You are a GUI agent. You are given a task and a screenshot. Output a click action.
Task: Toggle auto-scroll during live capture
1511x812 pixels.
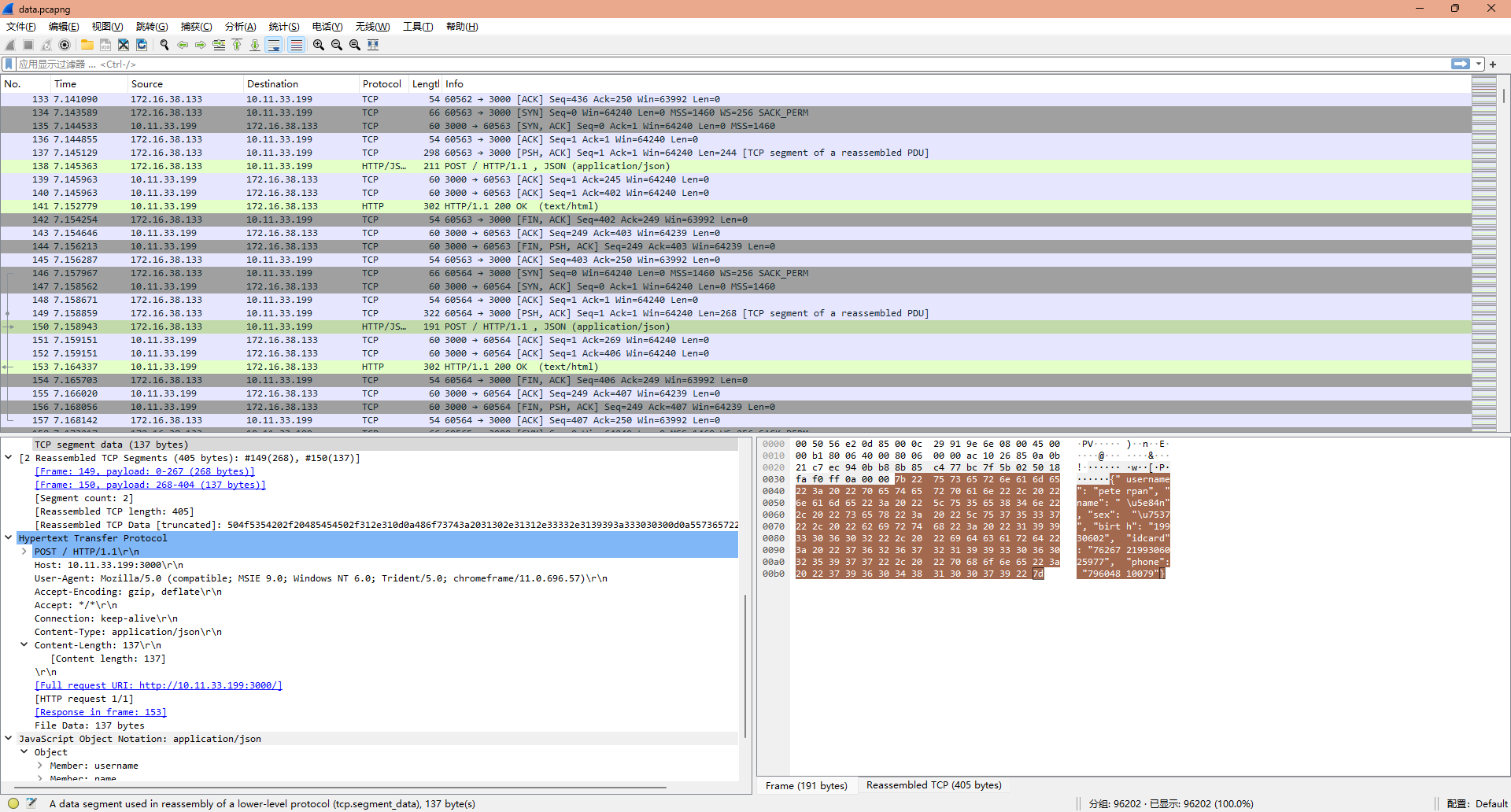[274, 45]
